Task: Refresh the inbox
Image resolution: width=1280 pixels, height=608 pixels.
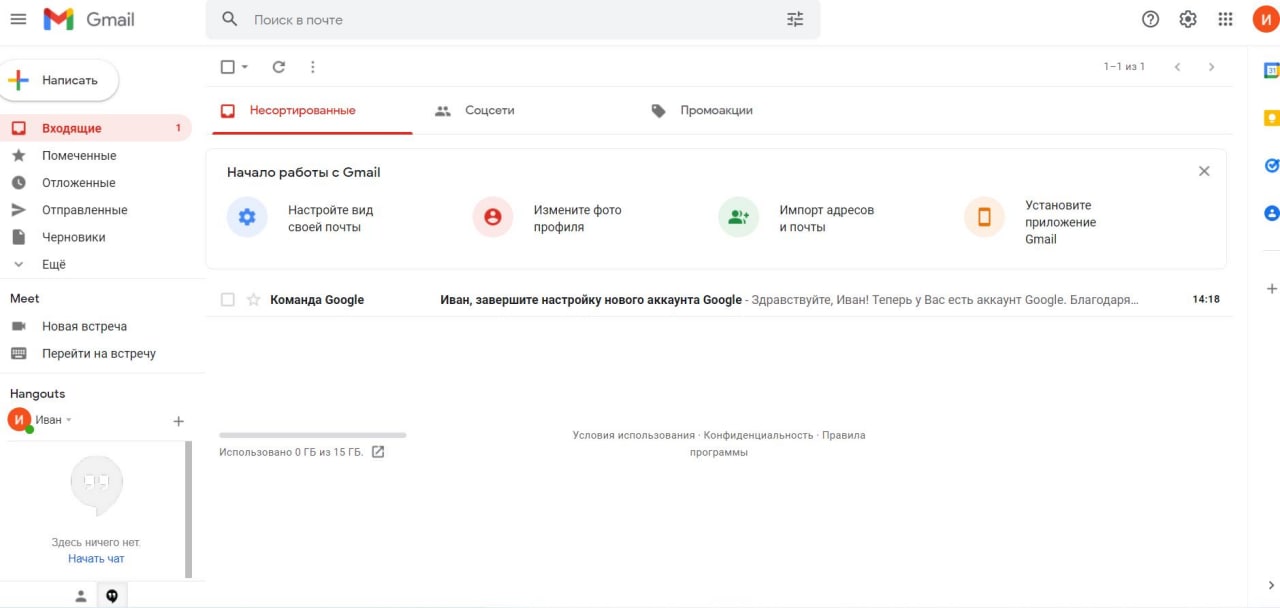Action: click(279, 67)
